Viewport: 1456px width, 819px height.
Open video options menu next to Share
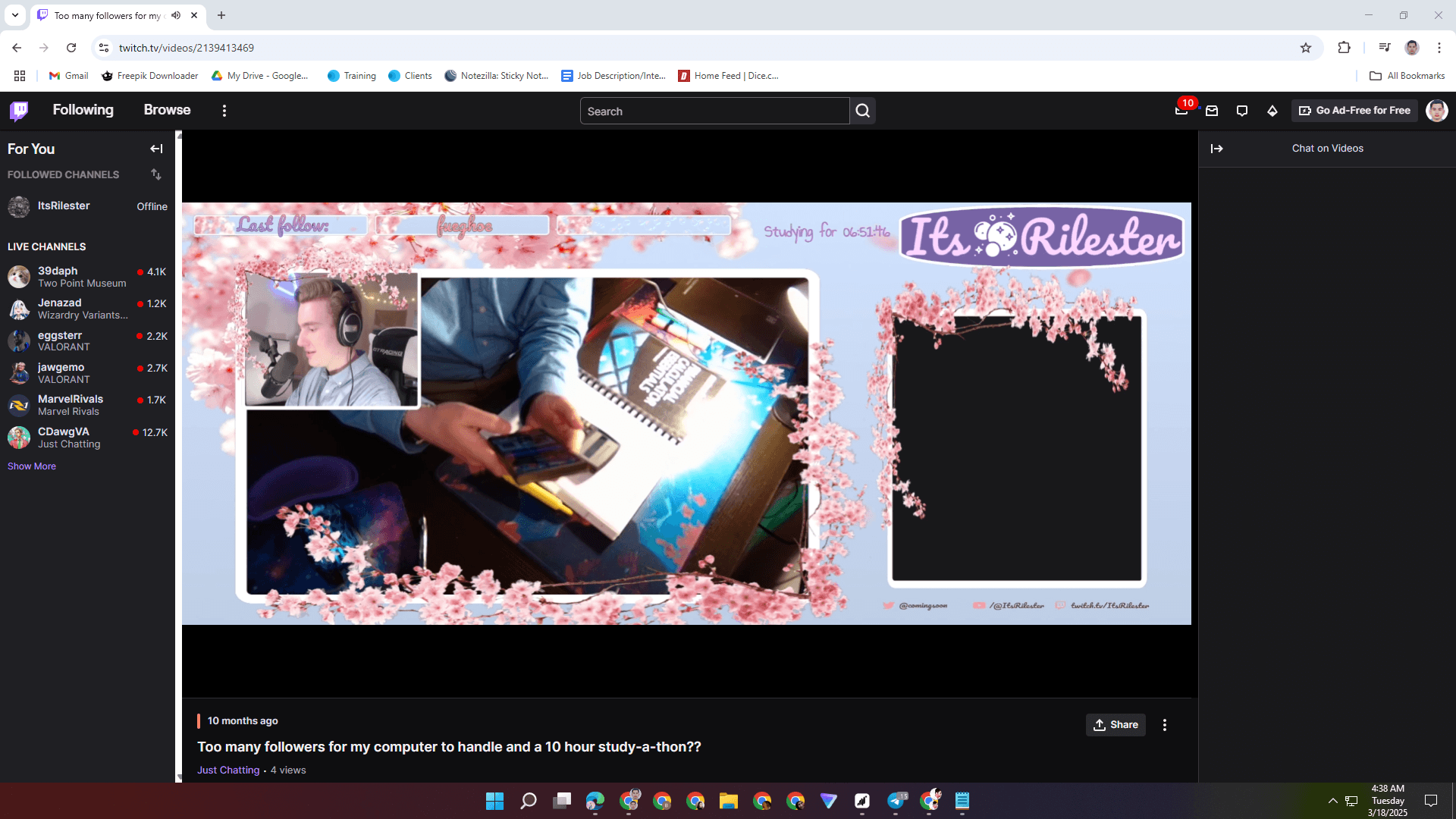(x=1165, y=725)
